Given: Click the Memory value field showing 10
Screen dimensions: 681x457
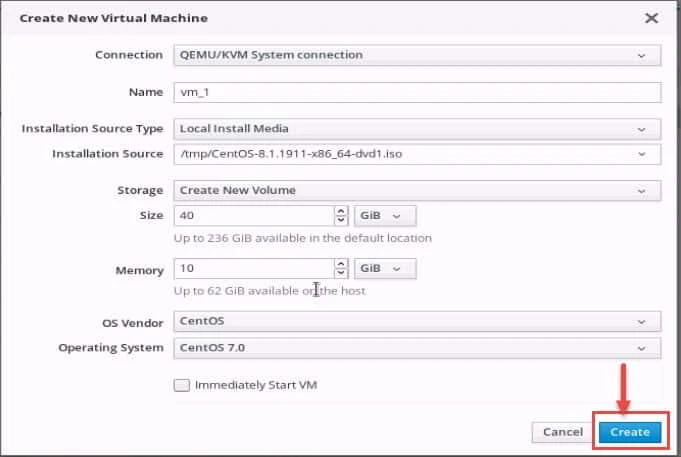Looking at the screenshot, I should click(254, 268).
